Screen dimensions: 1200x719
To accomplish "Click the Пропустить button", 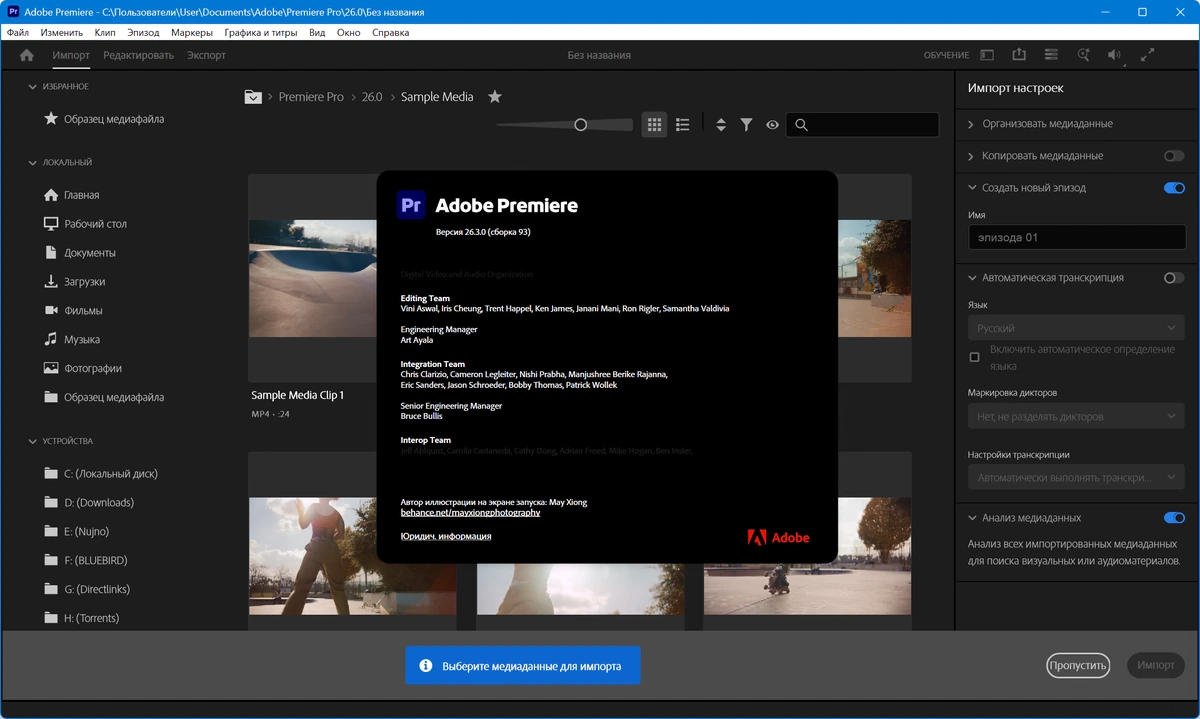I will [1078, 665].
